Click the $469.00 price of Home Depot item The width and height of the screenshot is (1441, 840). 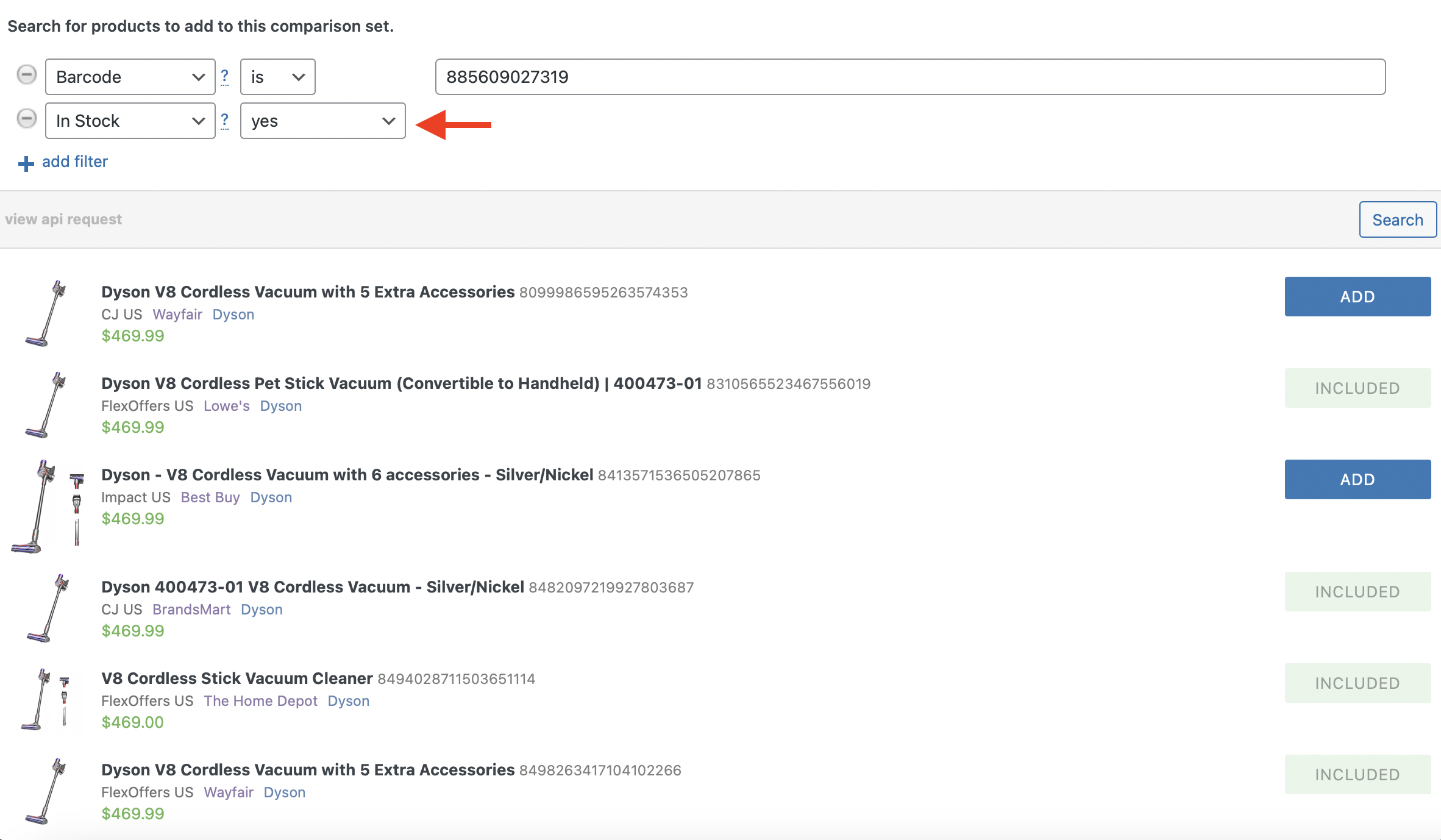(132, 722)
